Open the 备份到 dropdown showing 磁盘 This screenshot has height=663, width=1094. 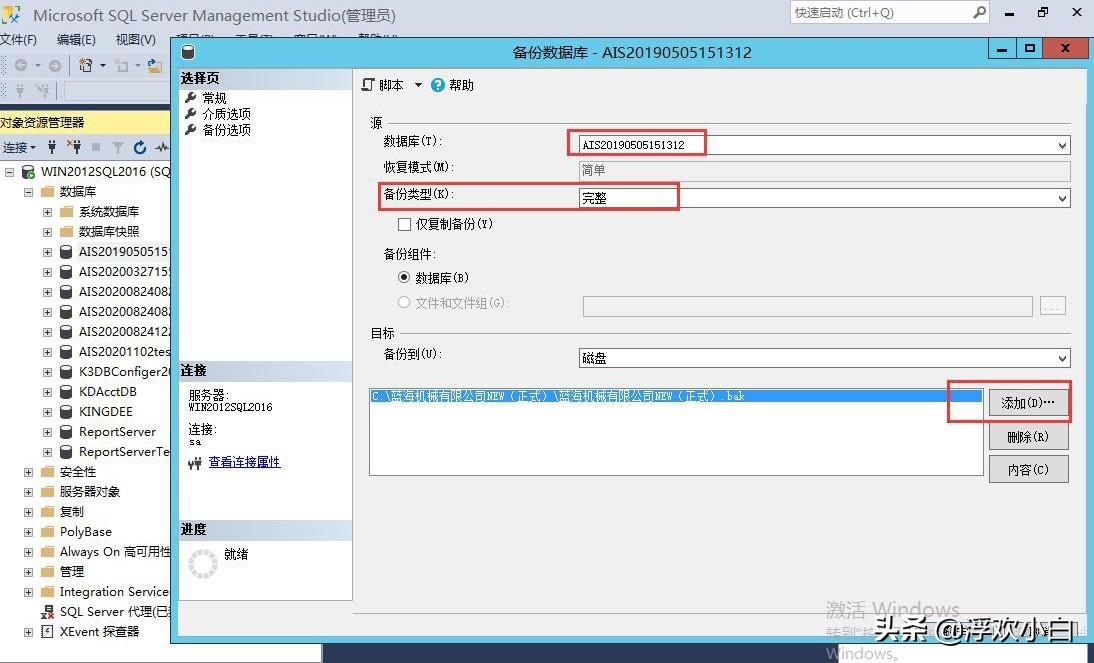tap(1062, 358)
